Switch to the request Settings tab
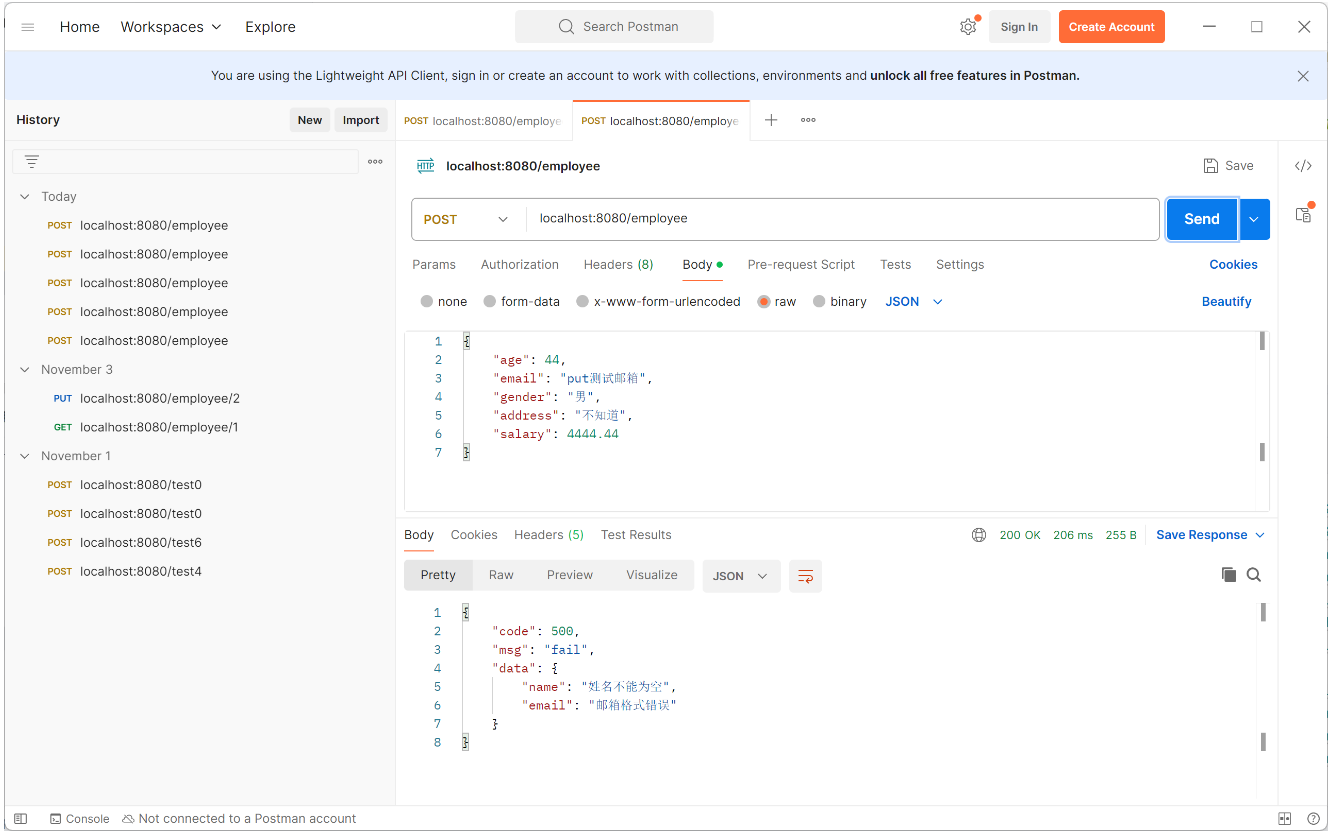The image size is (1335, 831). click(x=960, y=265)
